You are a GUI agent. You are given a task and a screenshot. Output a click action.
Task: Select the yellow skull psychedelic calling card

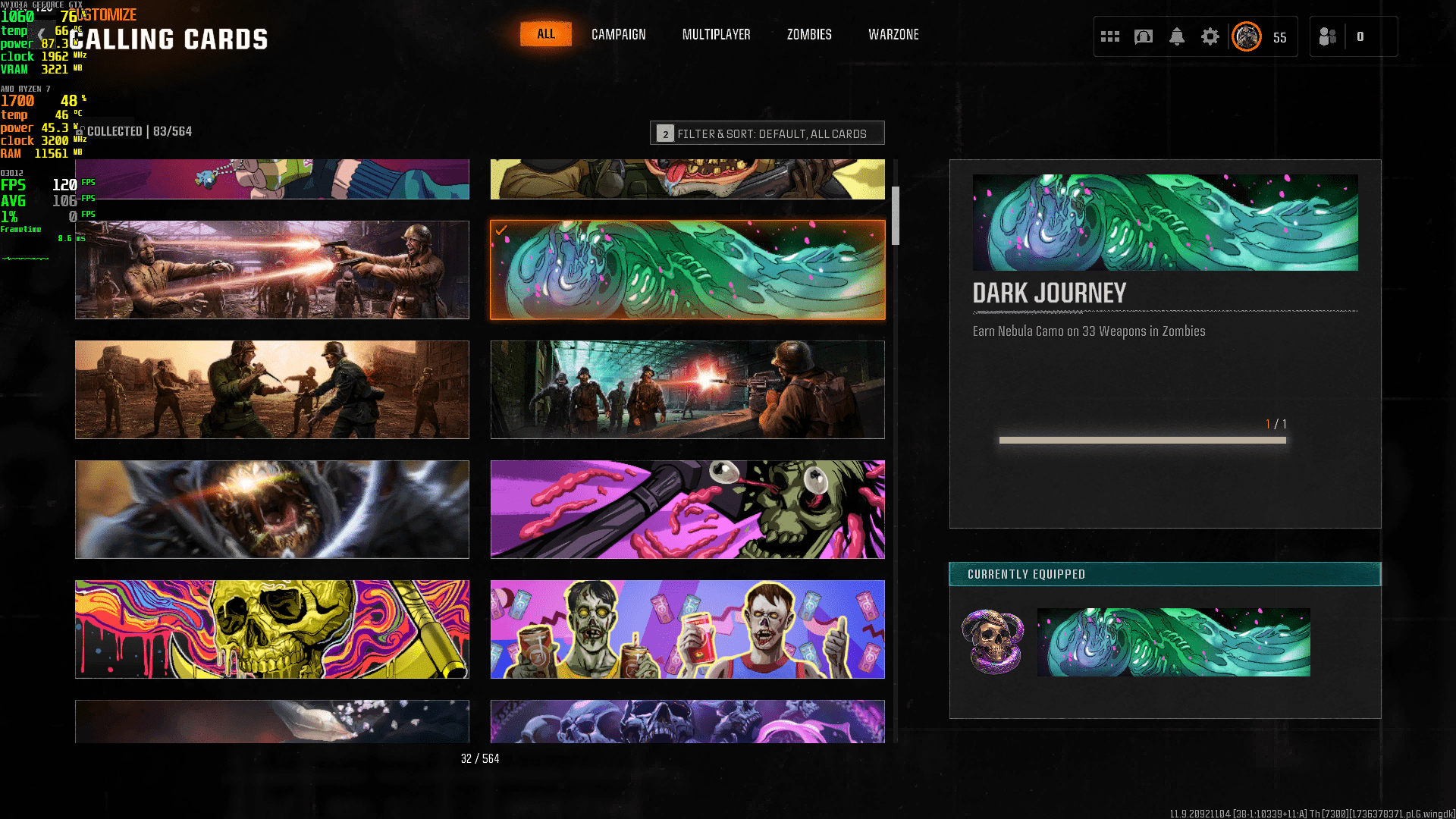point(272,629)
